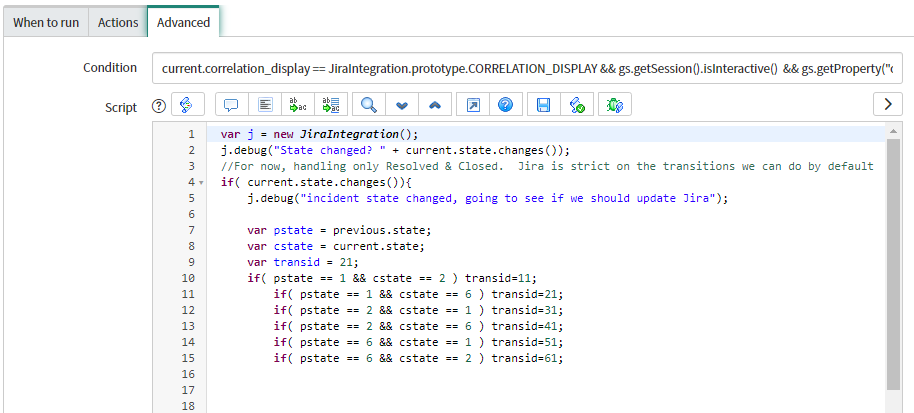914x413 pixels.
Task: Click the Replace All icon
Action: click(x=331, y=105)
